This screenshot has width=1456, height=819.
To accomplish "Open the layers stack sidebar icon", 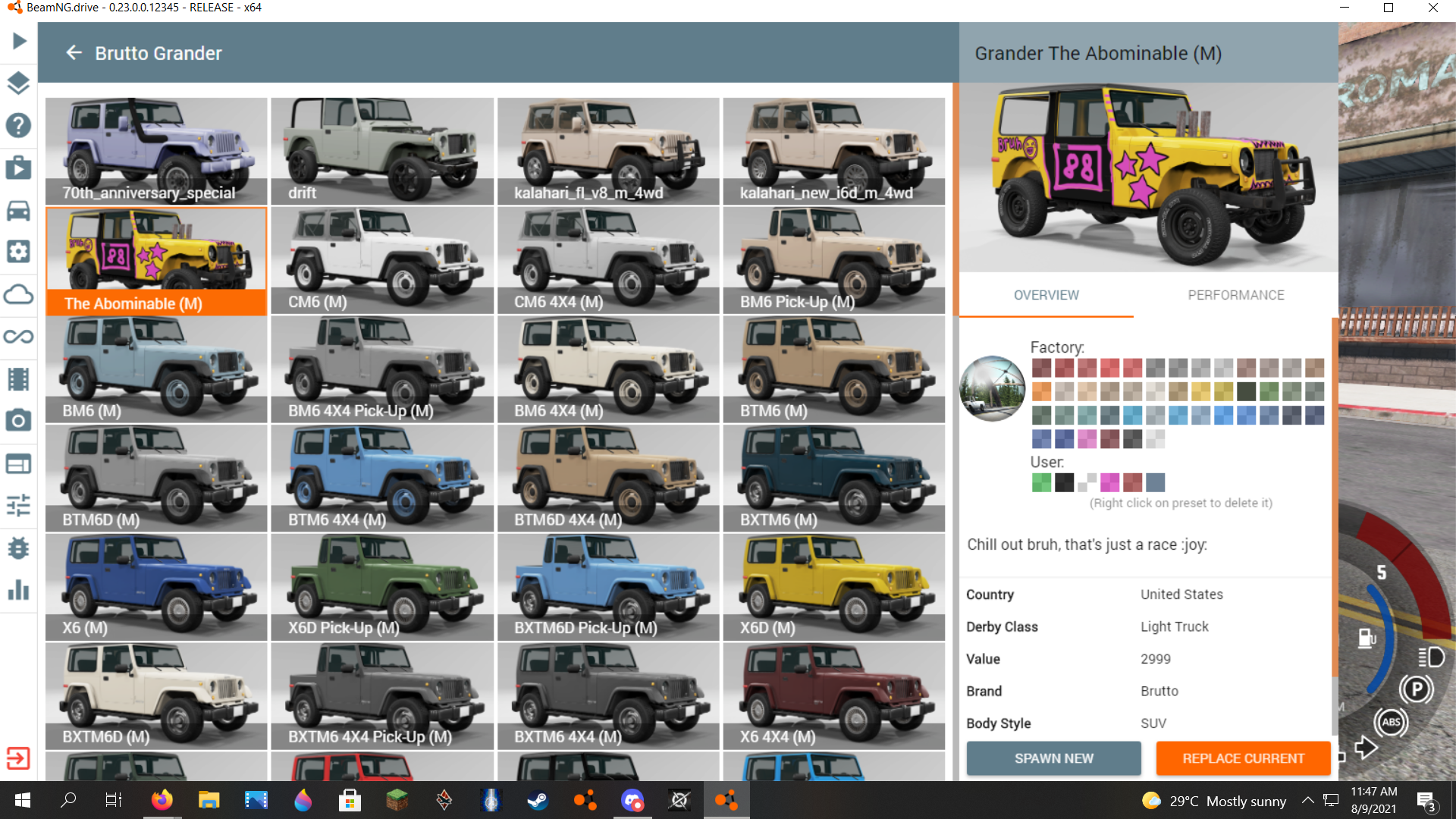I will click(18, 83).
